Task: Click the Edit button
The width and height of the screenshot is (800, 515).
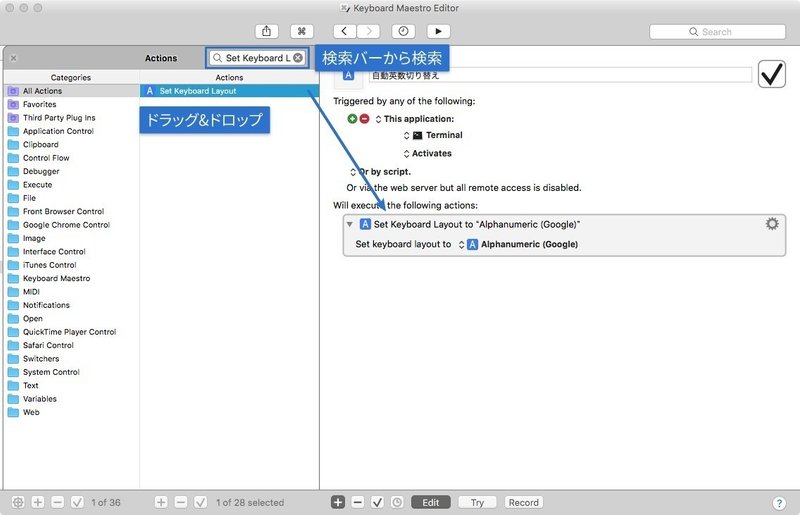Action: point(431,502)
